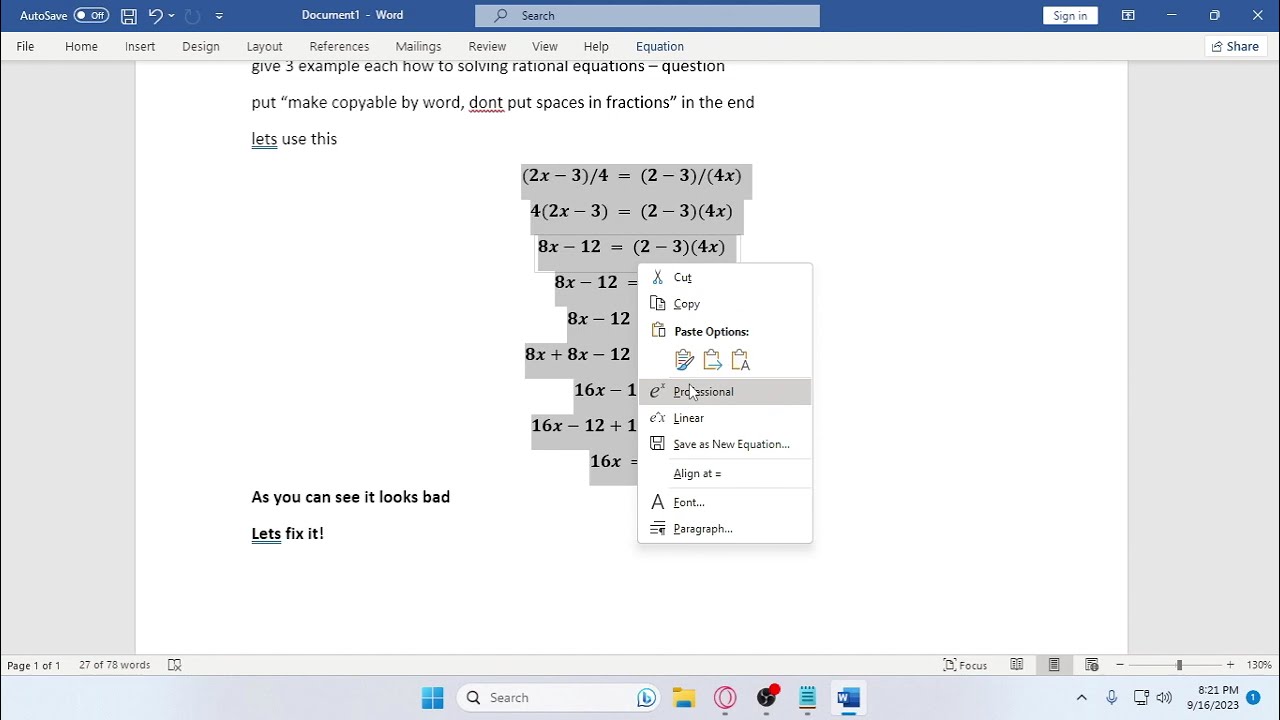
Task: Click the title bar Search box
Action: pyautogui.click(x=647, y=15)
